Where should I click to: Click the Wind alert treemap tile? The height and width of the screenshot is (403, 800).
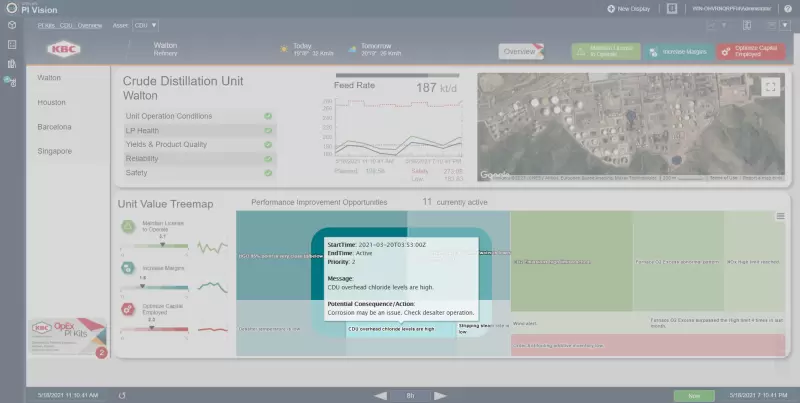click(x=580, y=323)
